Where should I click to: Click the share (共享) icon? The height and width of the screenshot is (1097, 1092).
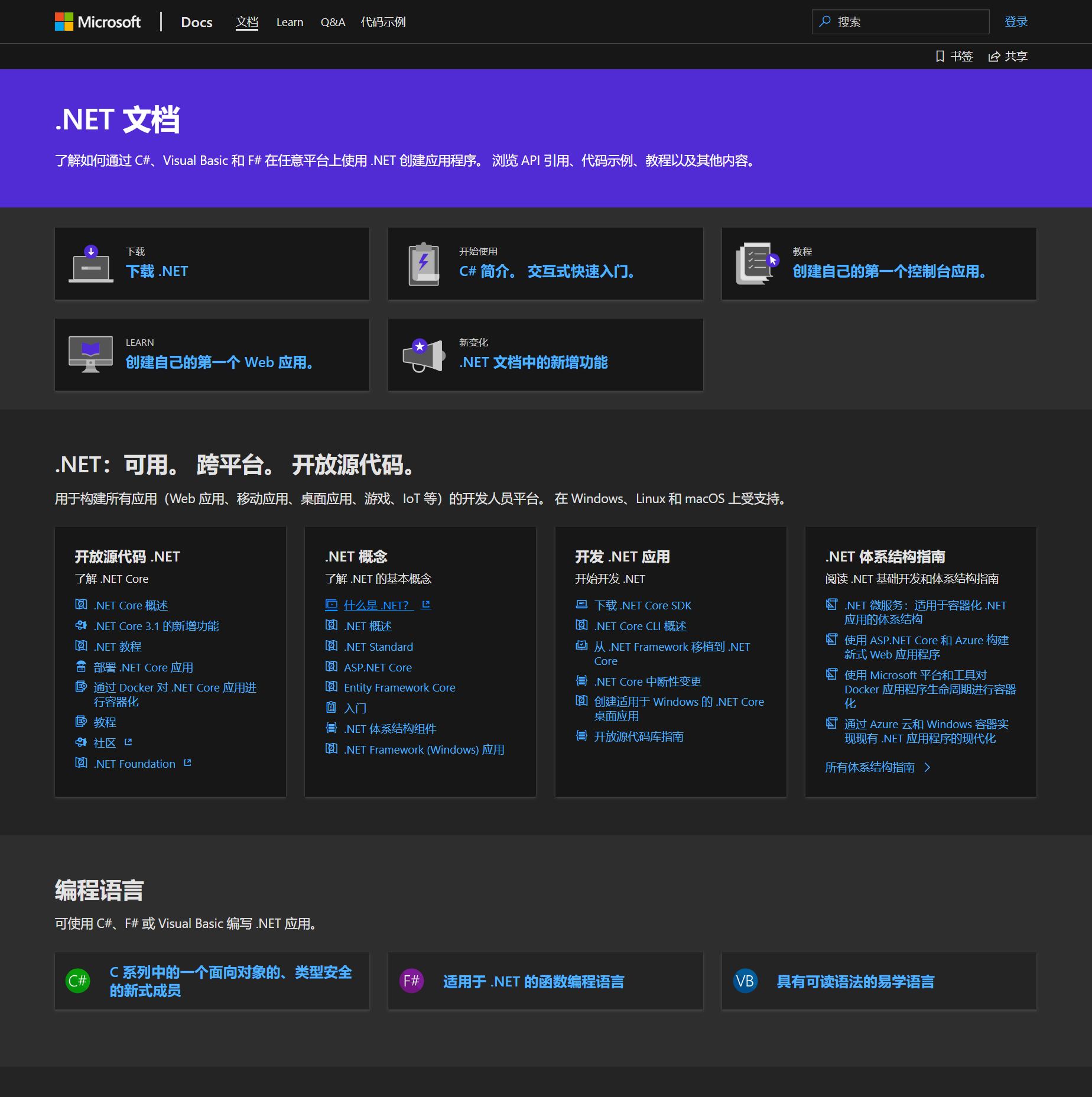tap(994, 56)
